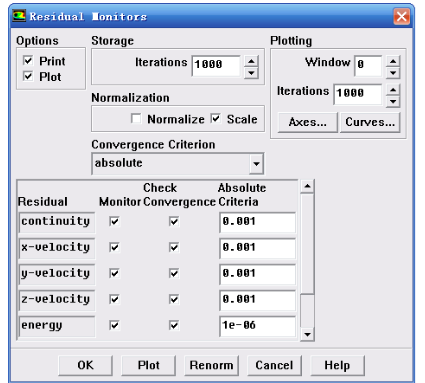Click the Renorm button
This screenshot has height=383, width=425.
click(x=211, y=365)
